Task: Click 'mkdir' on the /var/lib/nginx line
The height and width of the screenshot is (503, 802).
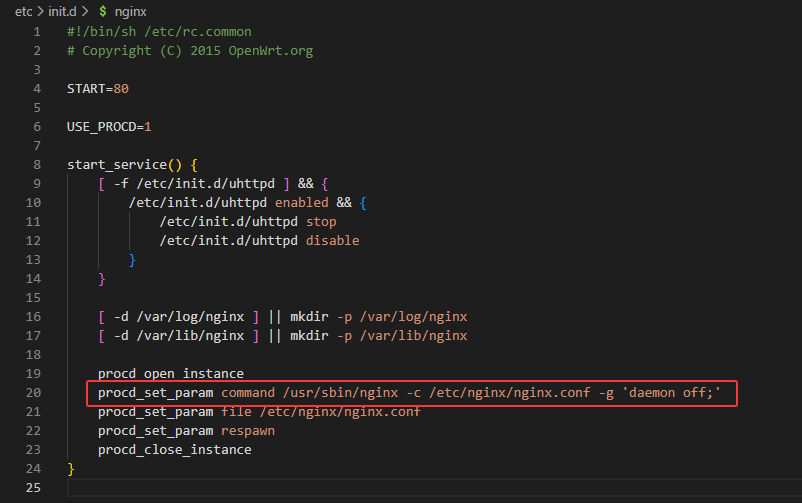Action: 309,336
